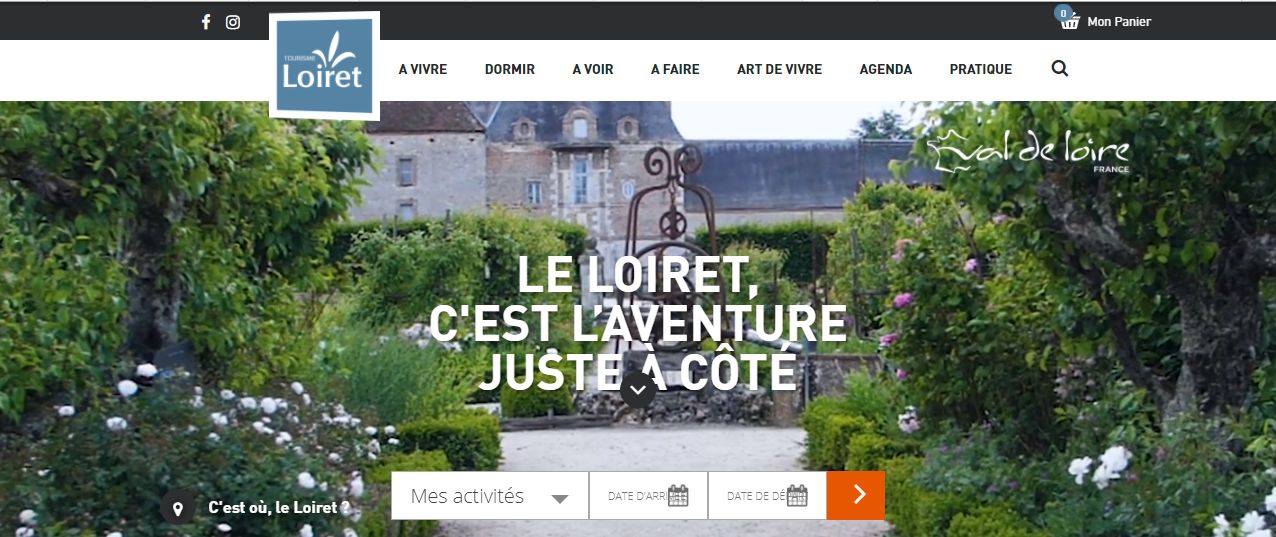Click the map pin location icon
The width and height of the screenshot is (1276, 537).
pos(178,507)
